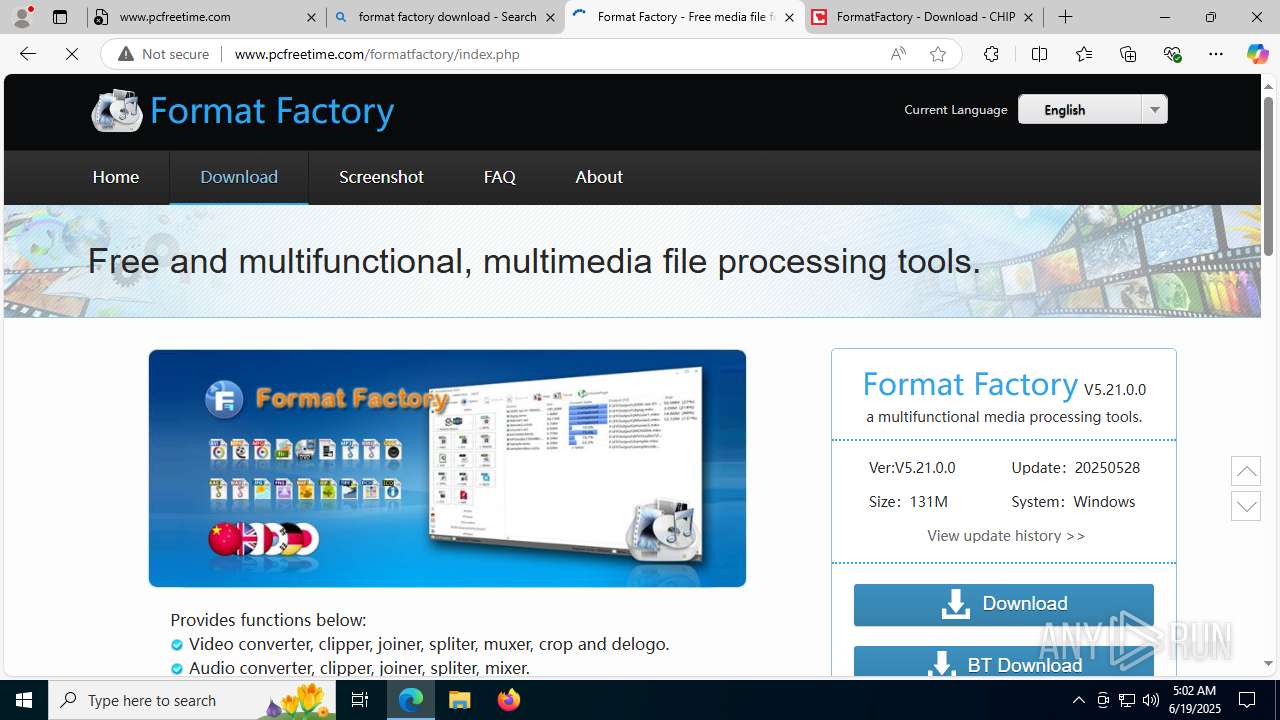Close the FormatFactory CHIP tab
The image size is (1280, 720).
[x=1028, y=17]
